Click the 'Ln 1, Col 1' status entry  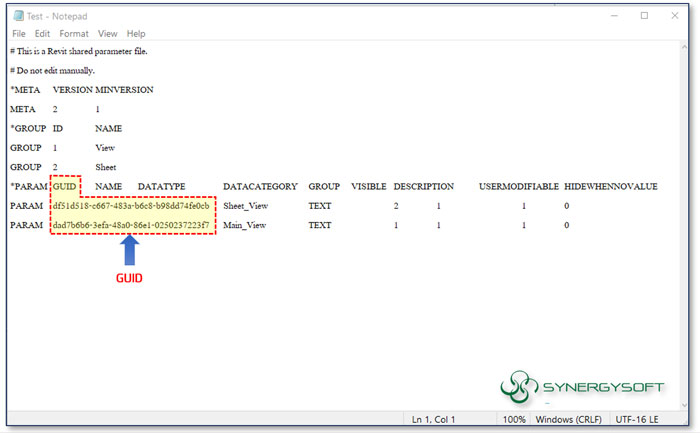433,420
